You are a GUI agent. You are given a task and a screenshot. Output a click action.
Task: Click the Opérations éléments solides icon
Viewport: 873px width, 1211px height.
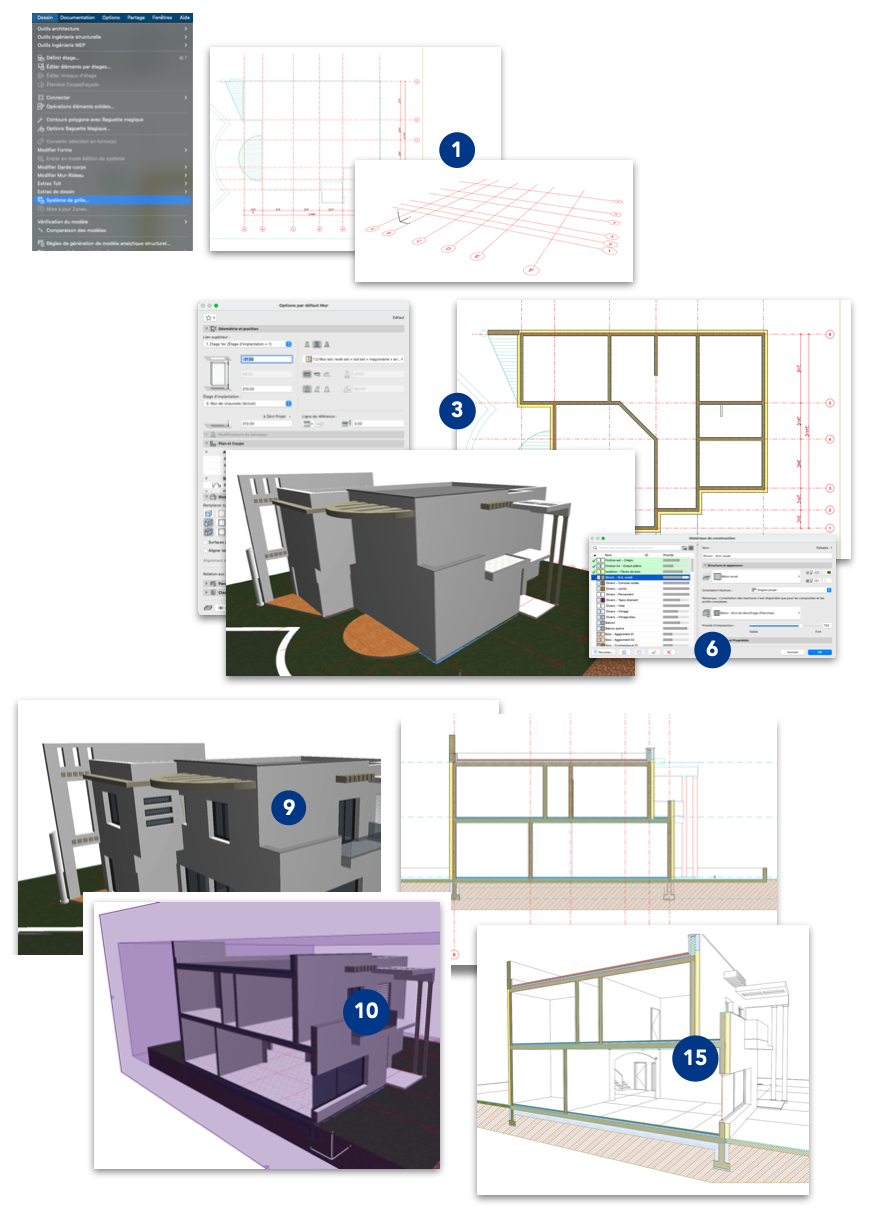[x=41, y=106]
